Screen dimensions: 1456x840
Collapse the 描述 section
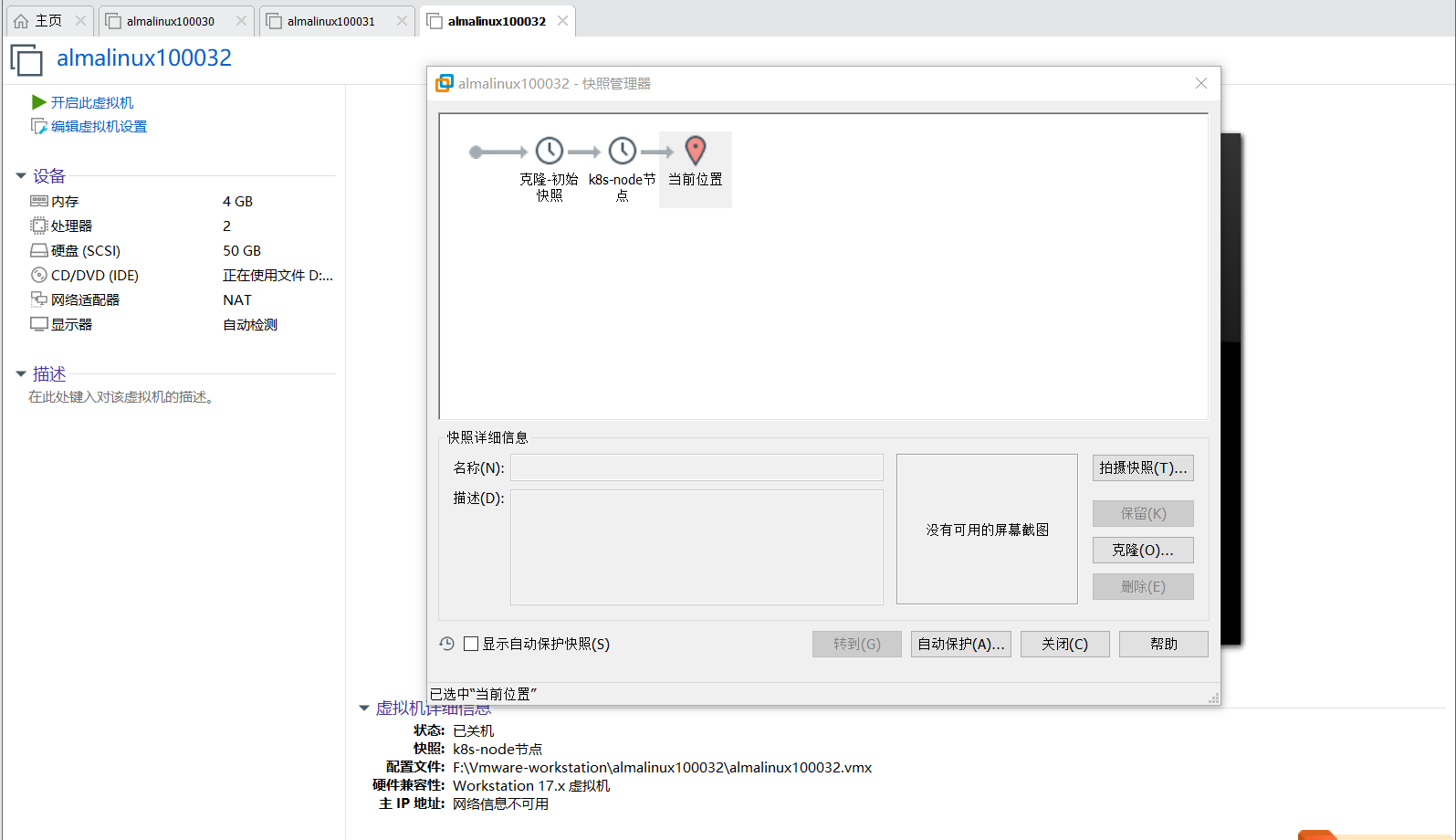(x=21, y=373)
